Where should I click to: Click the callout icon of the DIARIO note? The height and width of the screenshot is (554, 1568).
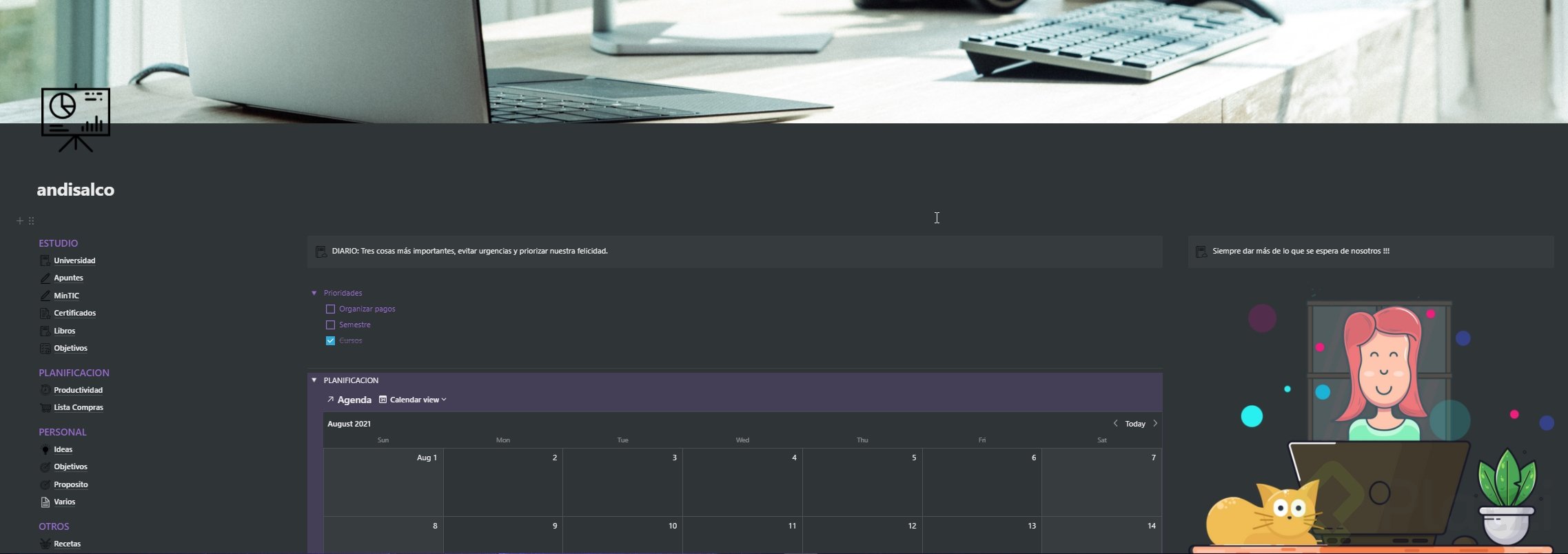tap(321, 252)
